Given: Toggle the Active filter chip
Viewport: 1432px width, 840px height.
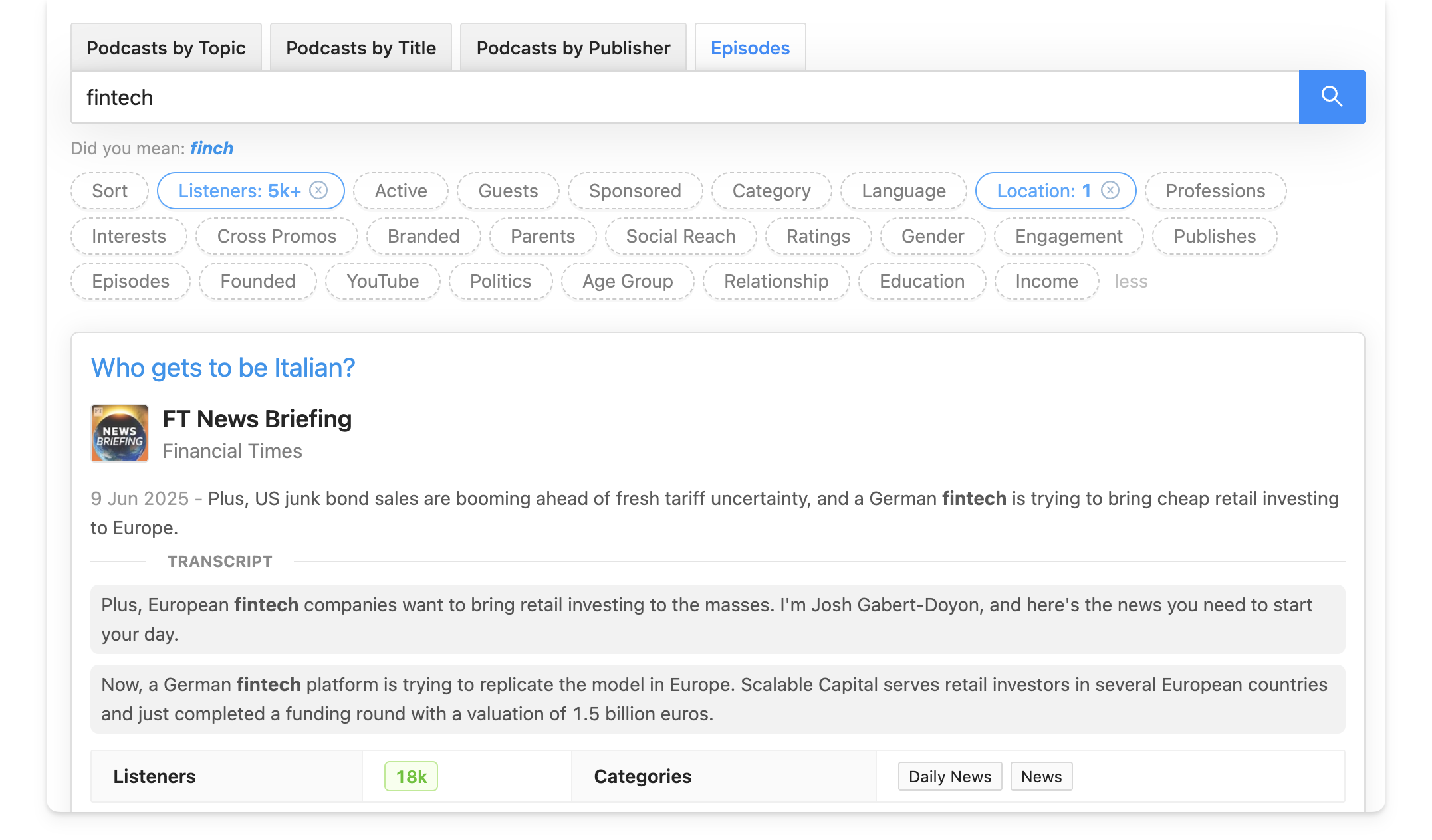Looking at the screenshot, I should (401, 191).
